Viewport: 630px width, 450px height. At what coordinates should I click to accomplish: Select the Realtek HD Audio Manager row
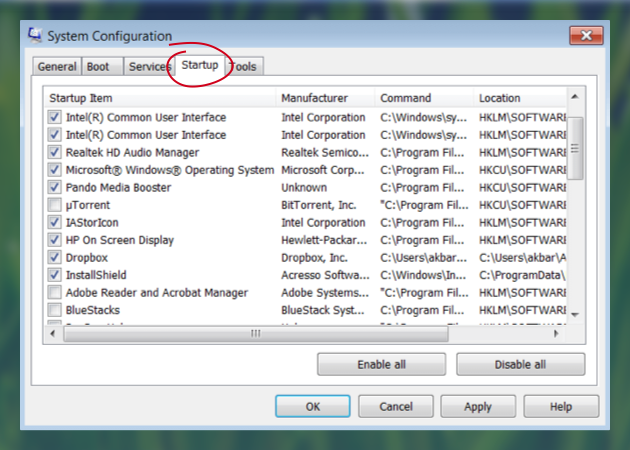pos(132,153)
